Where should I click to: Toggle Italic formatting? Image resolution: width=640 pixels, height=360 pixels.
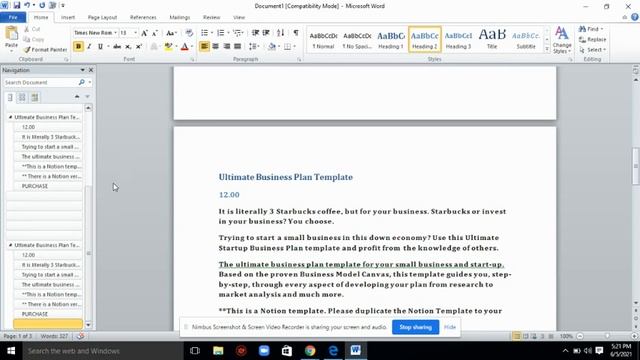tap(89, 47)
